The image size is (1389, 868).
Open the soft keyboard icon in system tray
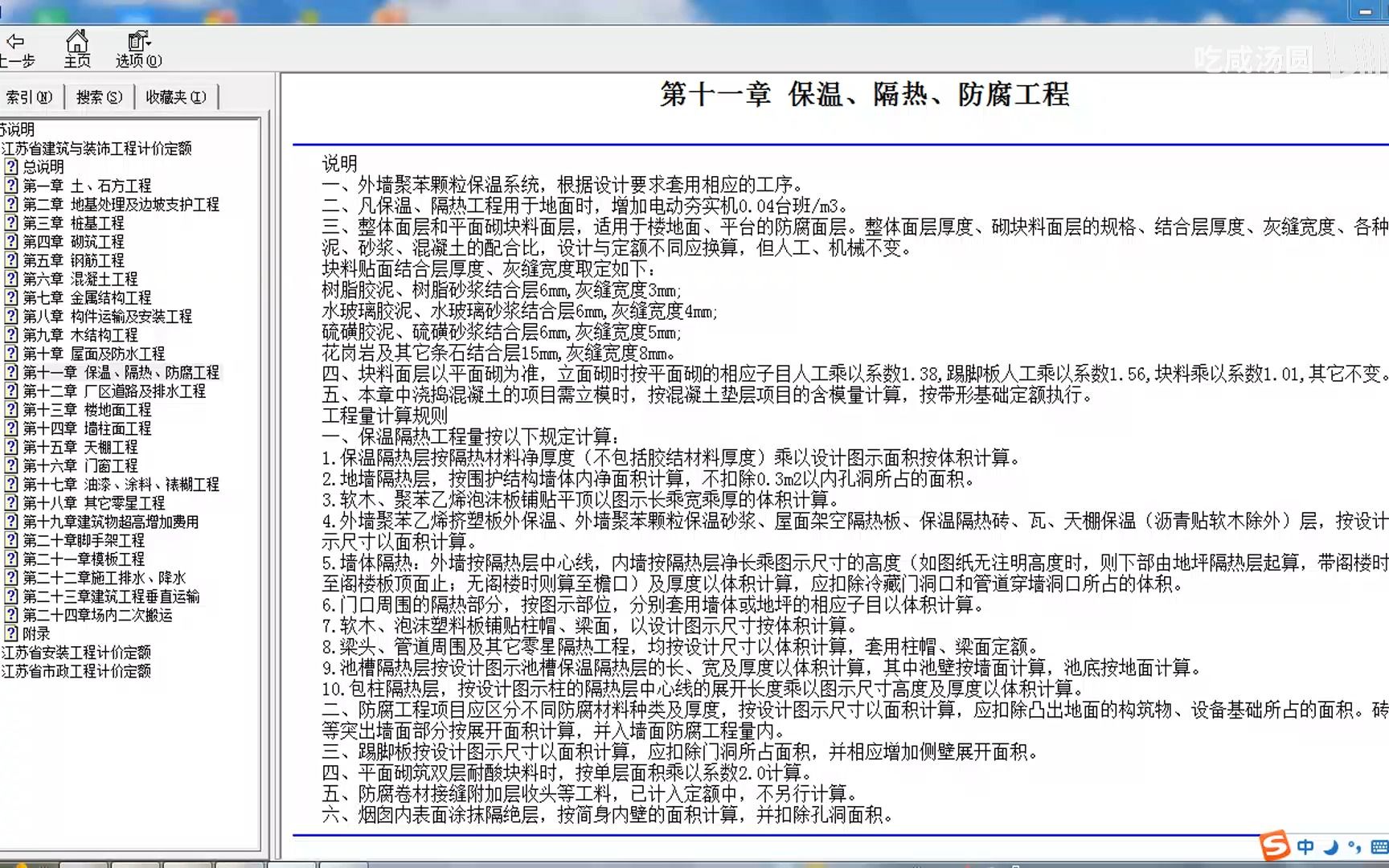point(1379,846)
